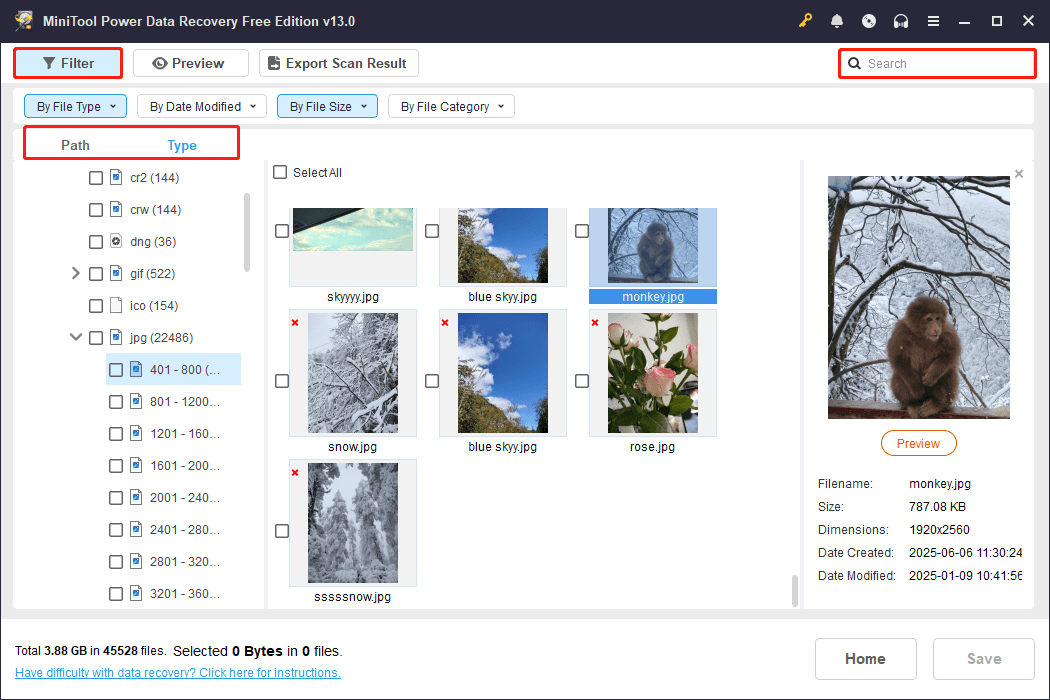Expand the gif (522) tree node
Screen dimensions: 1050x700
click(76, 273)
